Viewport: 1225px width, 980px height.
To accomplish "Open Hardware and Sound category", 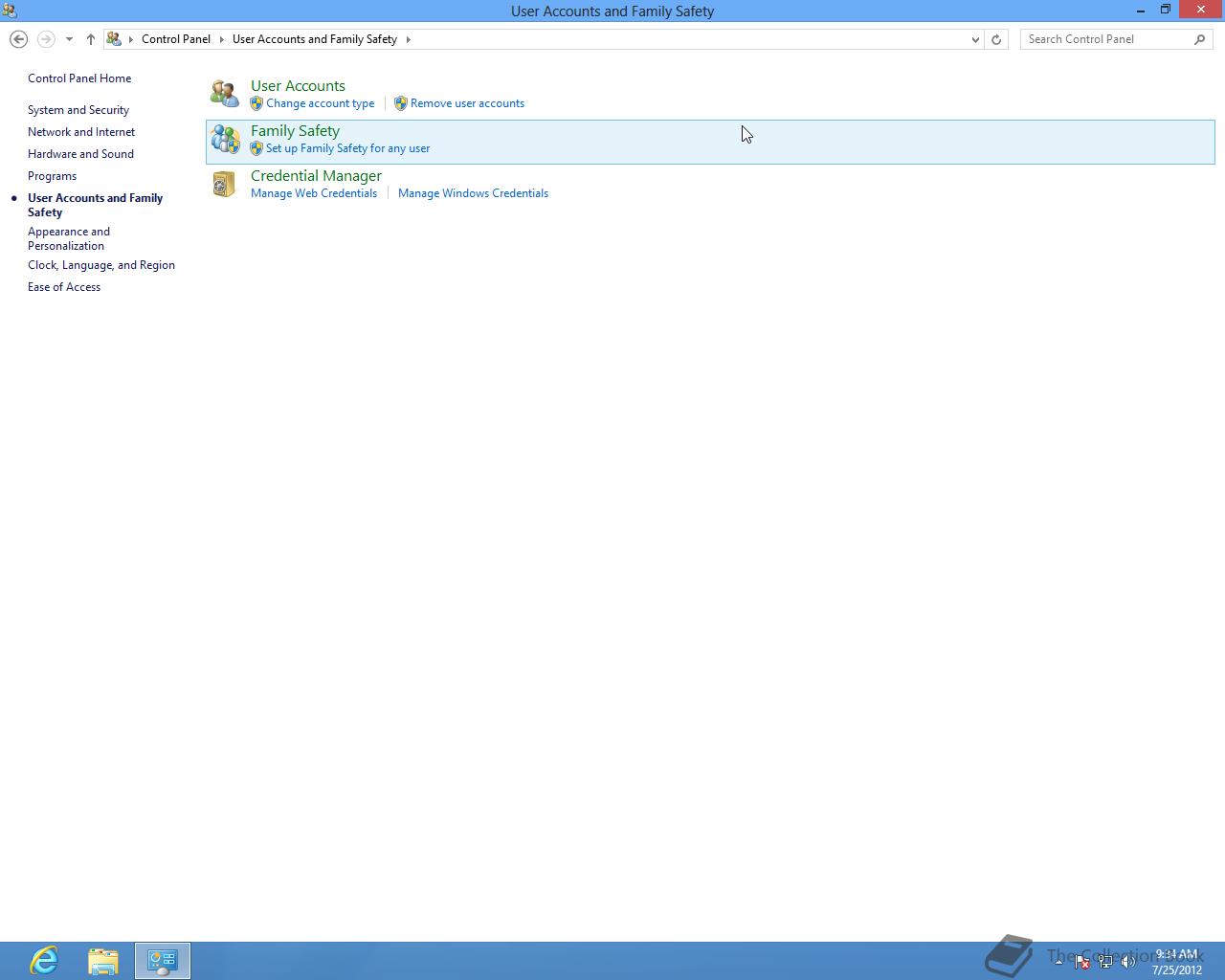I will click(80, 154).
